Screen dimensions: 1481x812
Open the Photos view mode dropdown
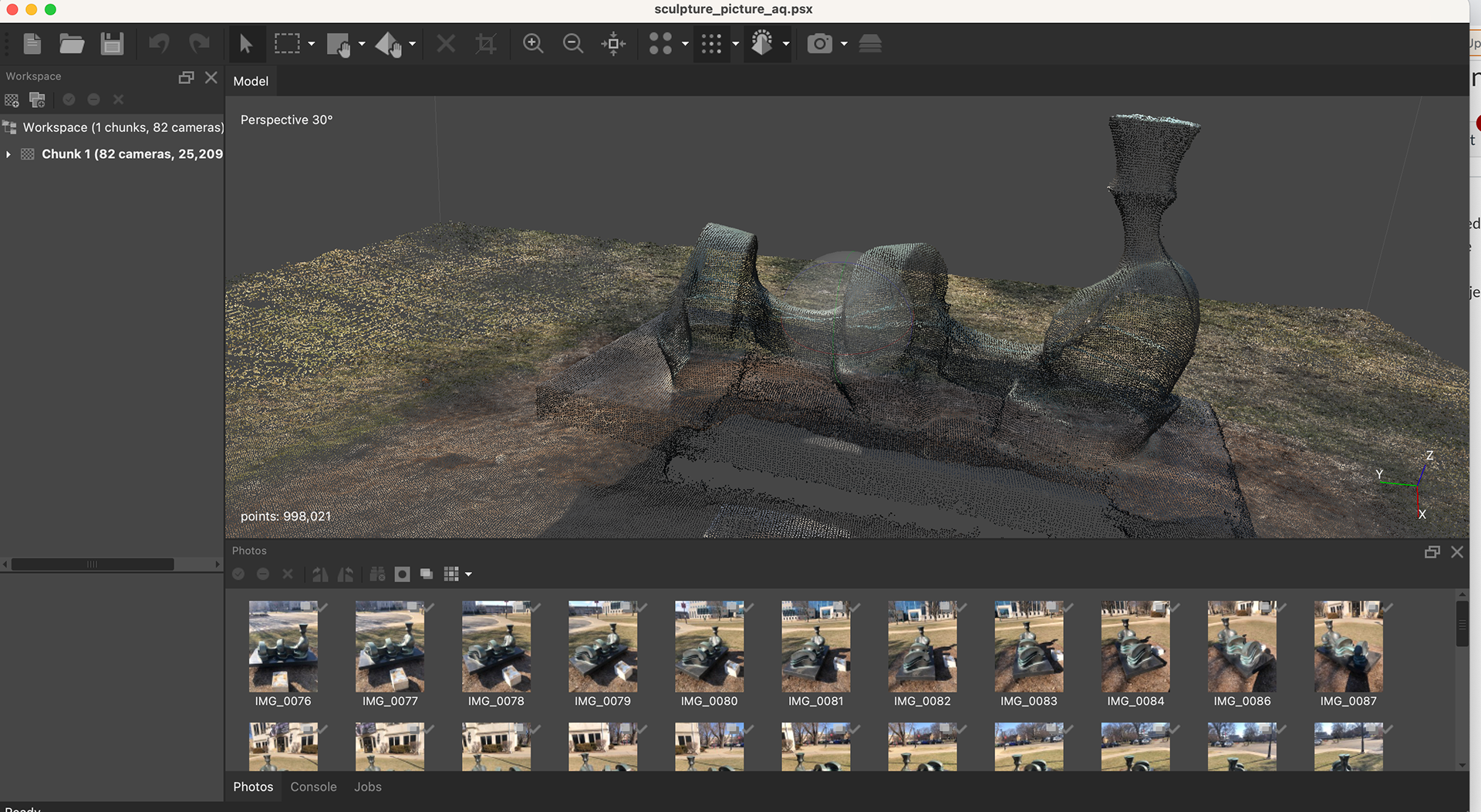pyautogui.click(x=468, y=574)
